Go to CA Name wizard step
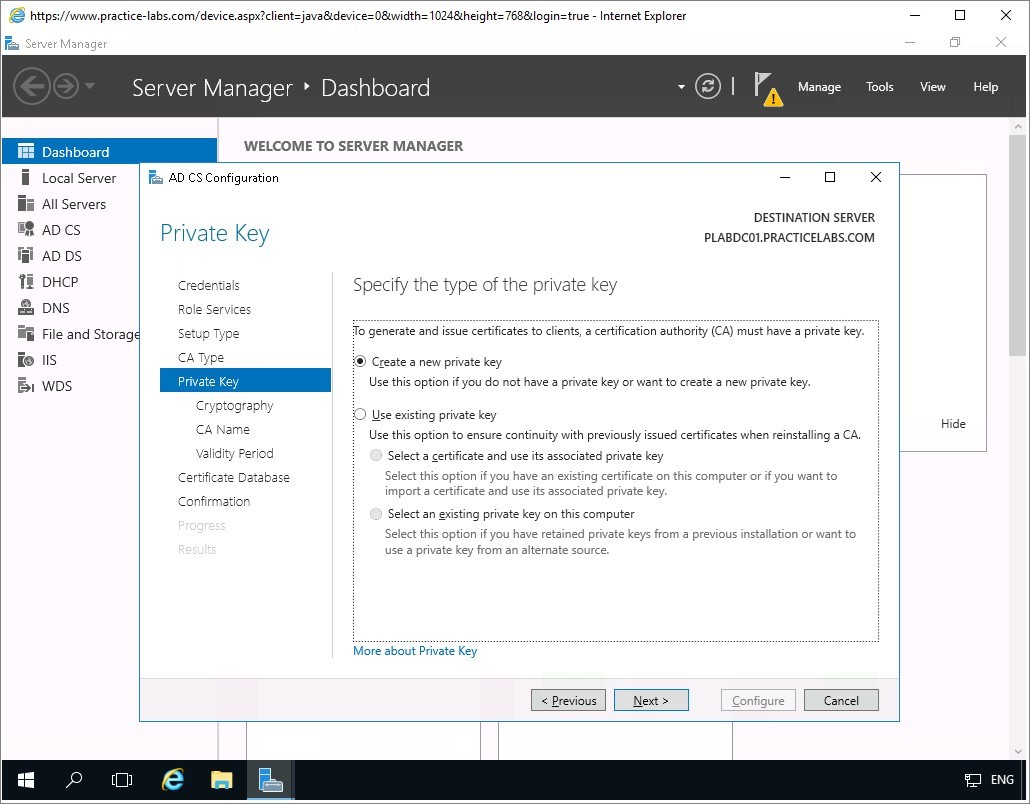The image size is (1030, 804). 223,430
